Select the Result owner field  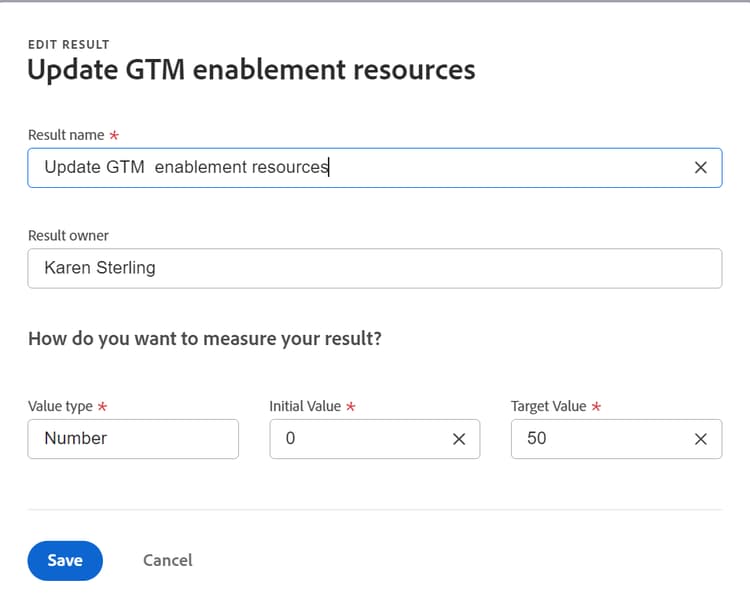(374, 268)
